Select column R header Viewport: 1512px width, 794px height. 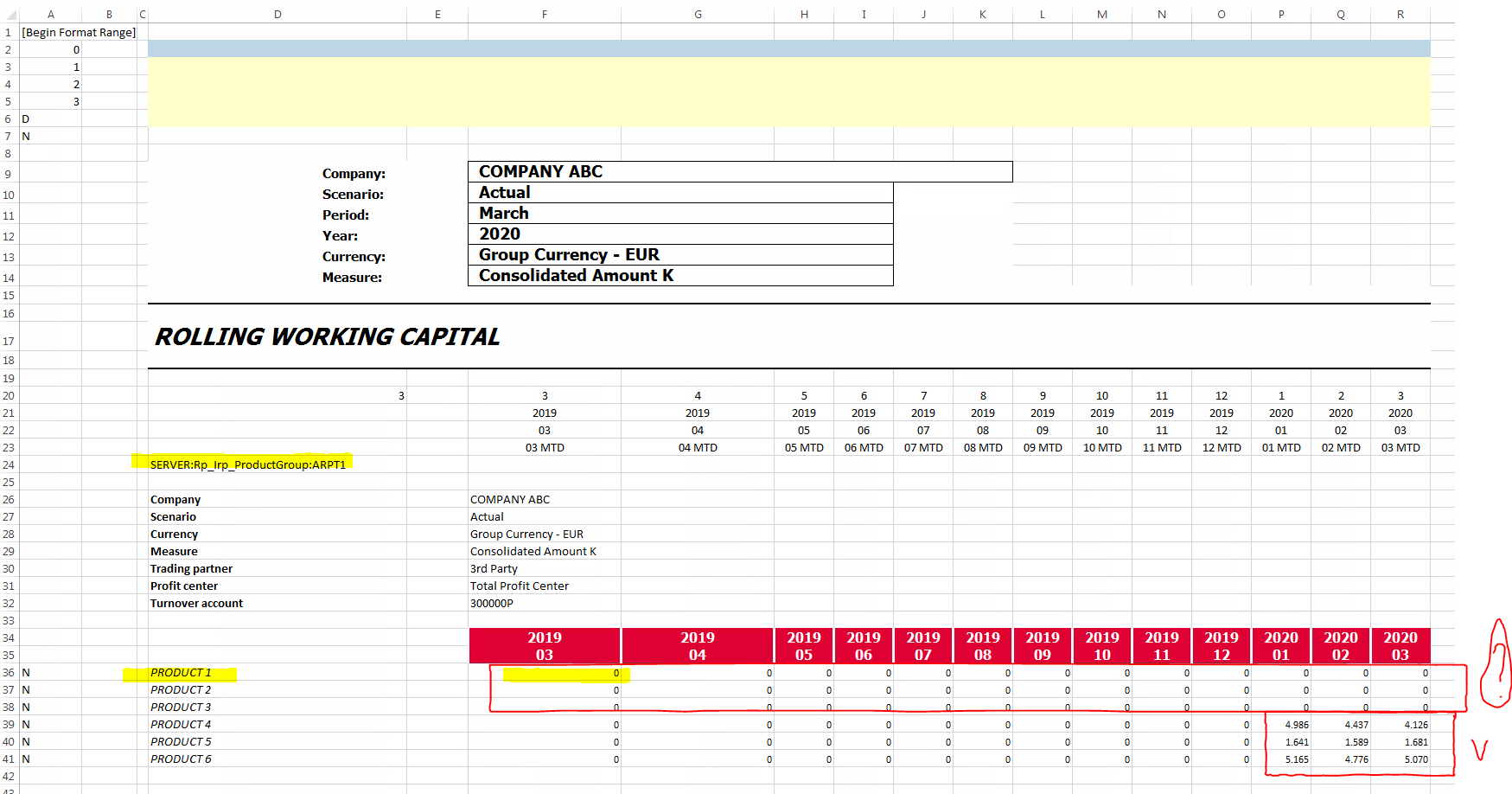point(1400,14)
